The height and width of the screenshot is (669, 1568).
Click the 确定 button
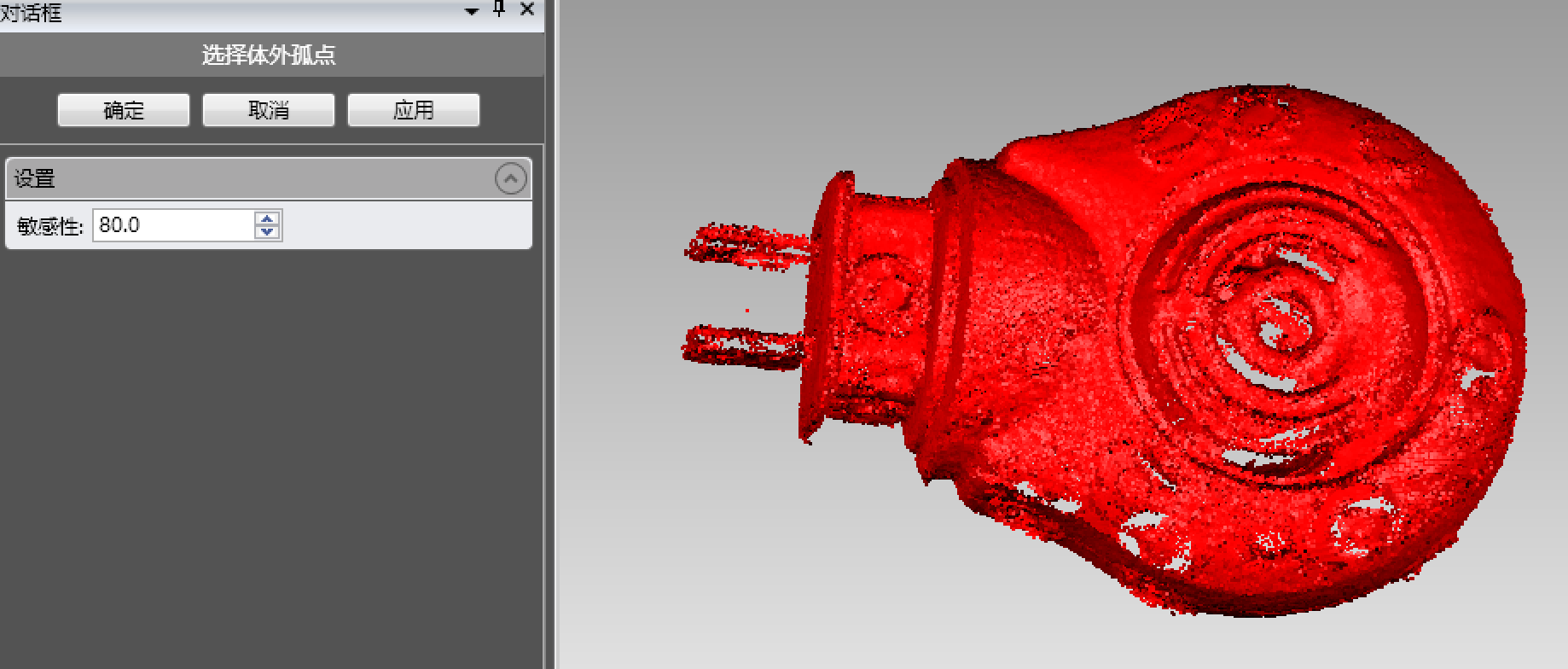124,110
